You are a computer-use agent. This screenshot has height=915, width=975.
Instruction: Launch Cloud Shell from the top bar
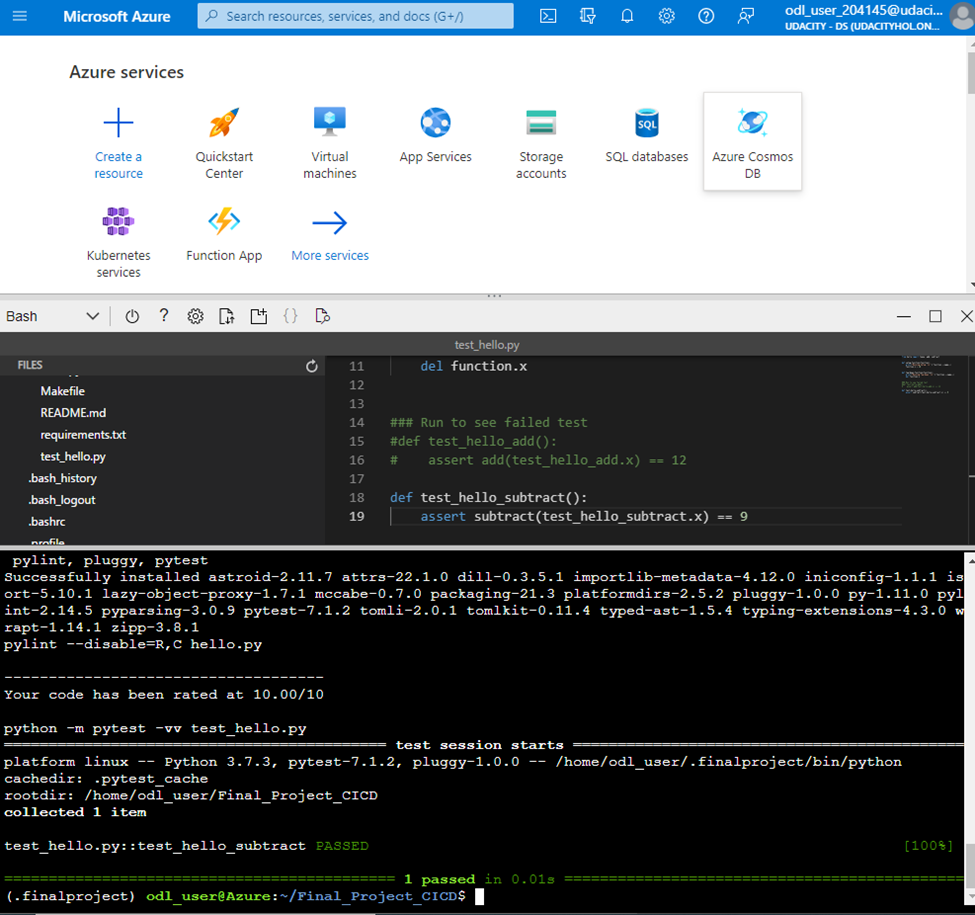point(548,16)
